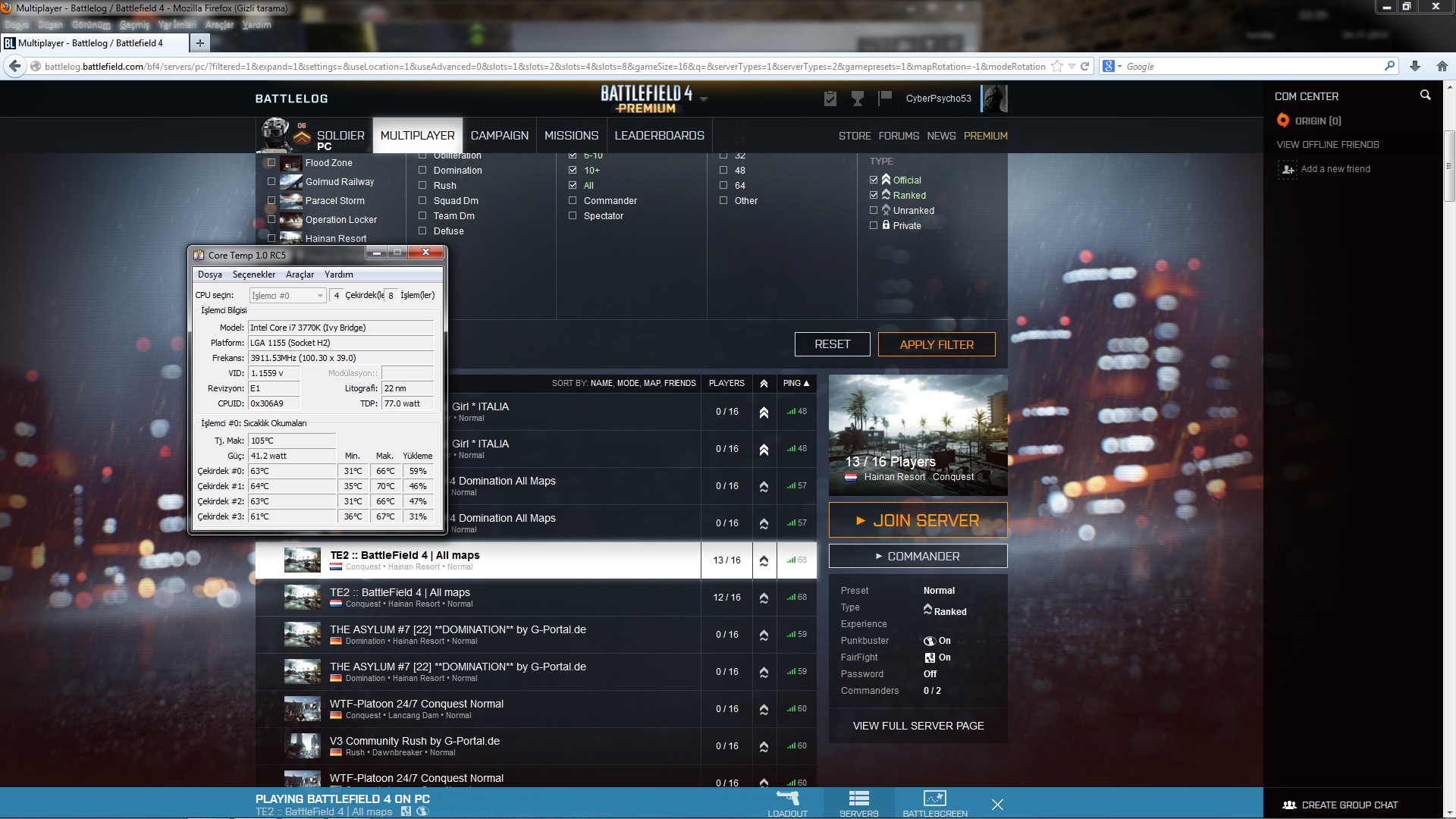The height and width of the screenshot is (819, 1456).
Task: Go to Firefox home page icon
Action: pos(1442,67)
